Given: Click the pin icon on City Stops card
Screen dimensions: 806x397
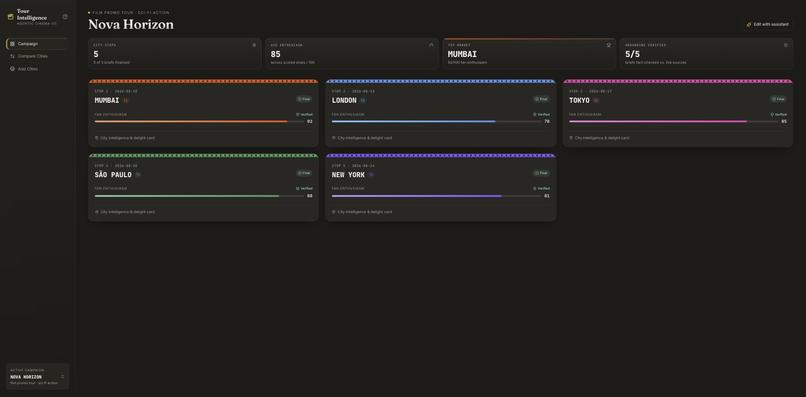Looking at the screenshot, I should tap(254, 45).
